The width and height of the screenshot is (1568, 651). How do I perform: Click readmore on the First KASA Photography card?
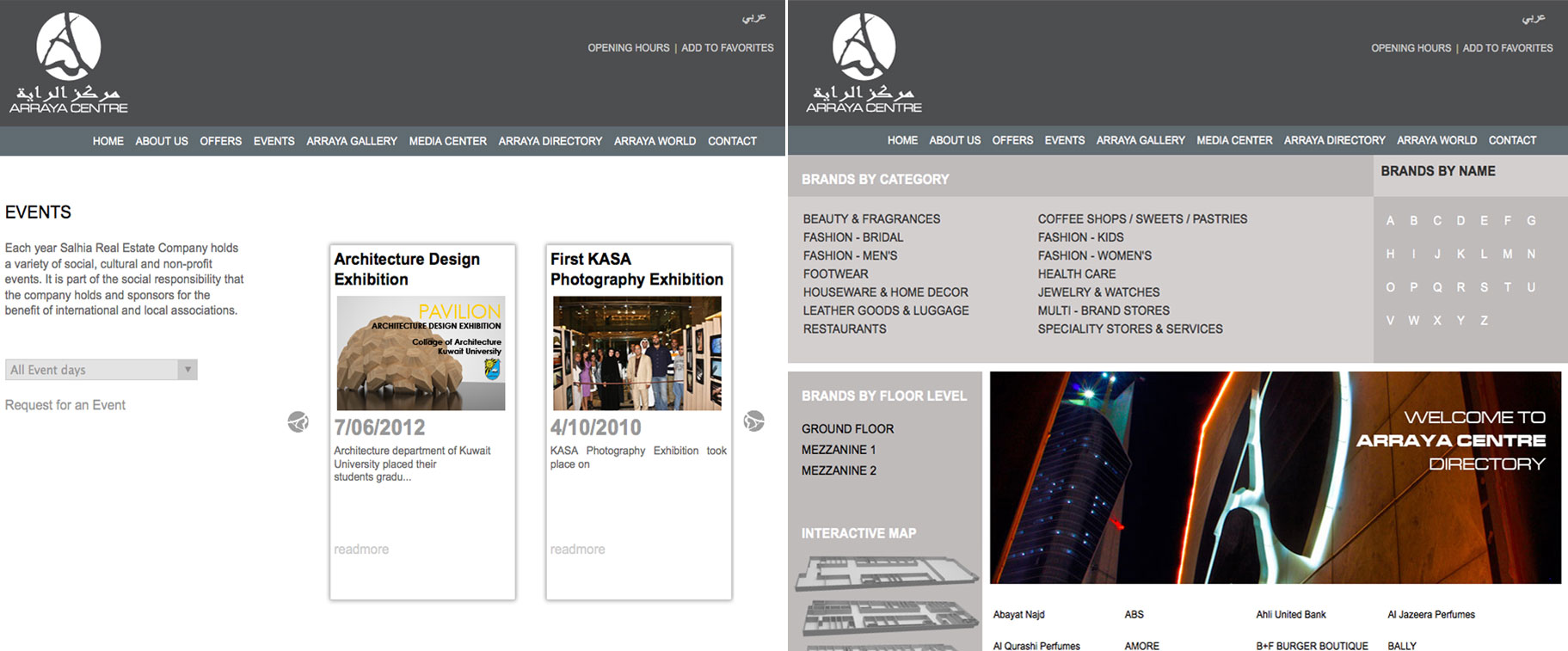(578, 550)
